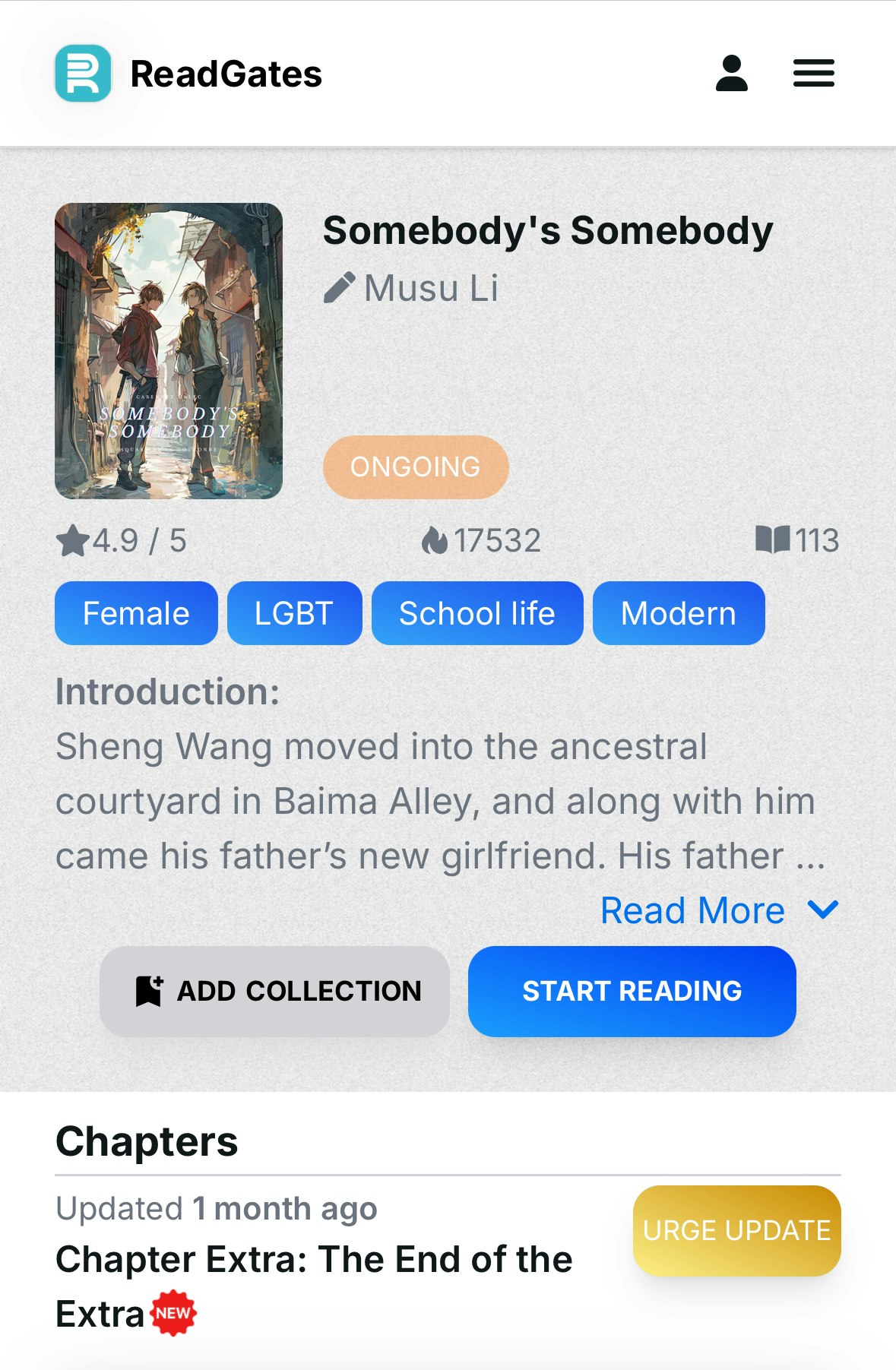The width and height of the screenshot is (896, 1370).
Task: Click the START READING button
Action: click(632, 991)
